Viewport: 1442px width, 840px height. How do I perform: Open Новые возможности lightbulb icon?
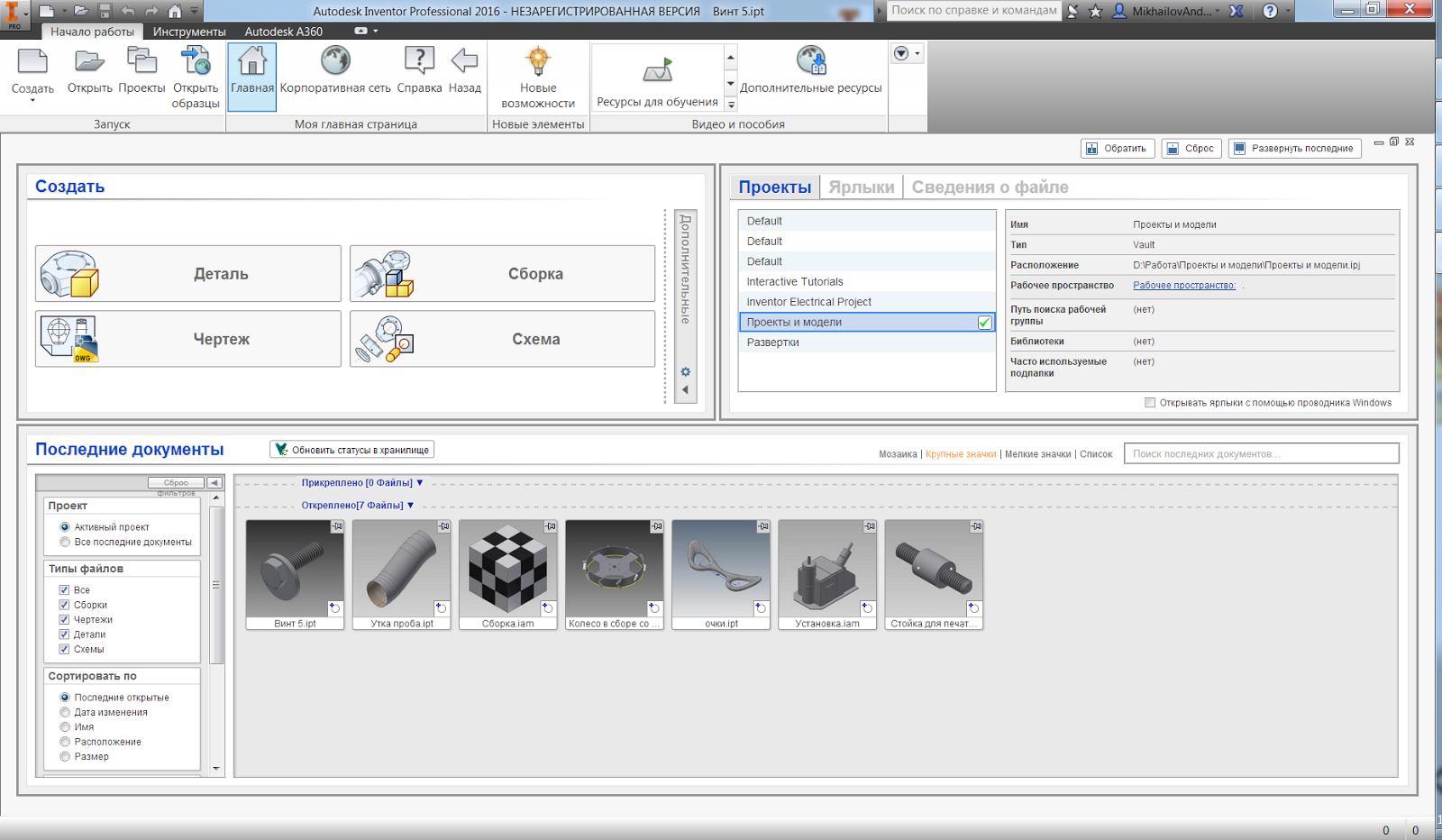pyautogui.click(x=538, y=60)
